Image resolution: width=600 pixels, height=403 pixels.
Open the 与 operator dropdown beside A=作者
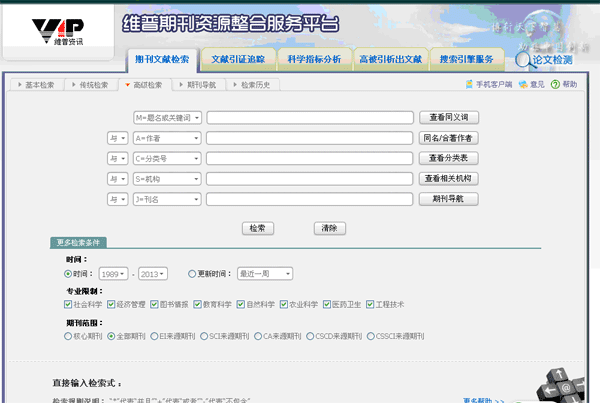point(117,138)
